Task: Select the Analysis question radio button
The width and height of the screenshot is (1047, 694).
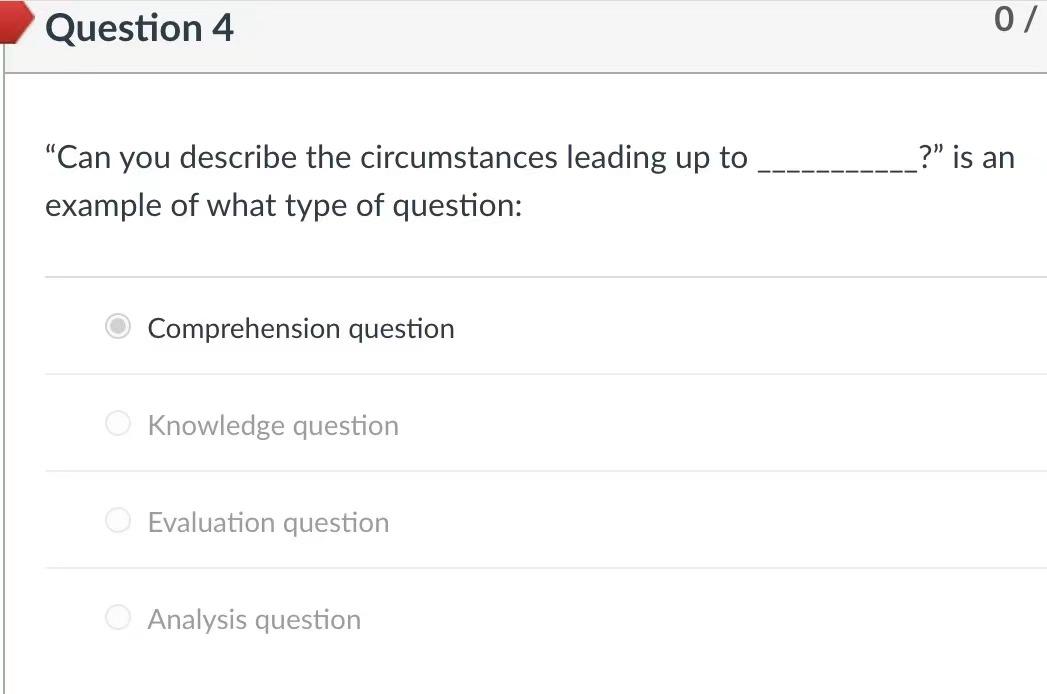Action: [118, 617]
